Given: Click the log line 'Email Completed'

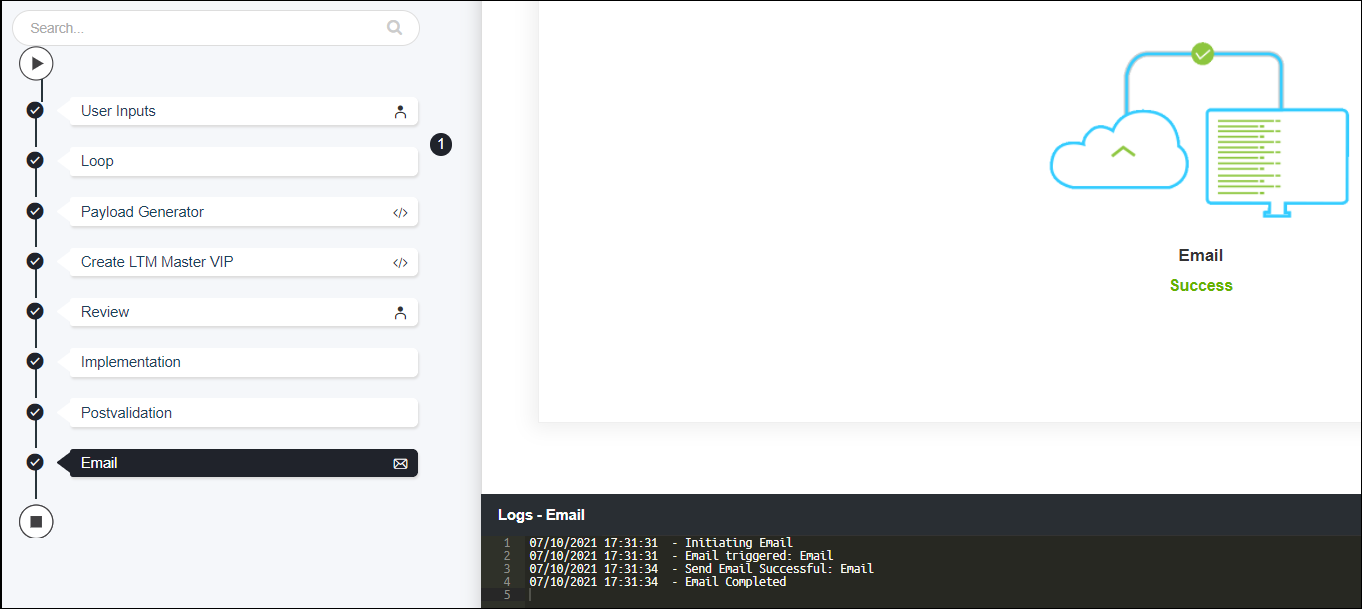Looking at the screenshot, I should tap(658, 582).
